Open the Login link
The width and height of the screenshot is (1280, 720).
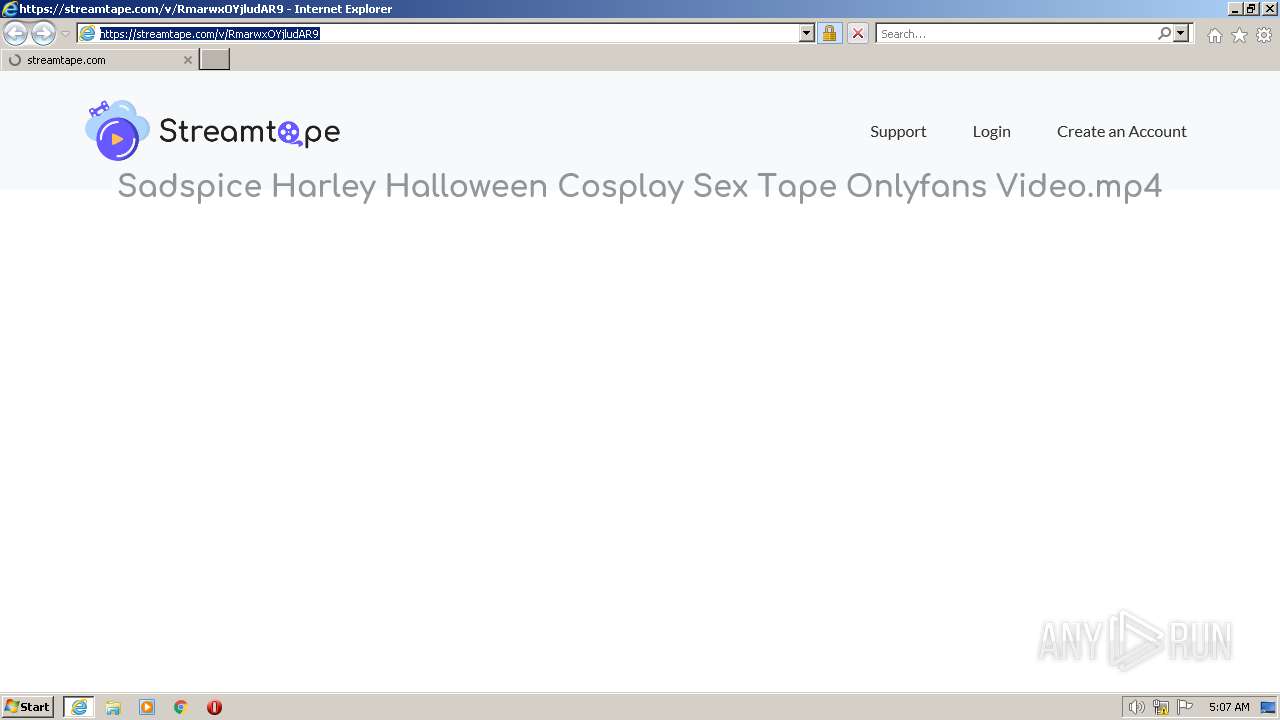991,131
